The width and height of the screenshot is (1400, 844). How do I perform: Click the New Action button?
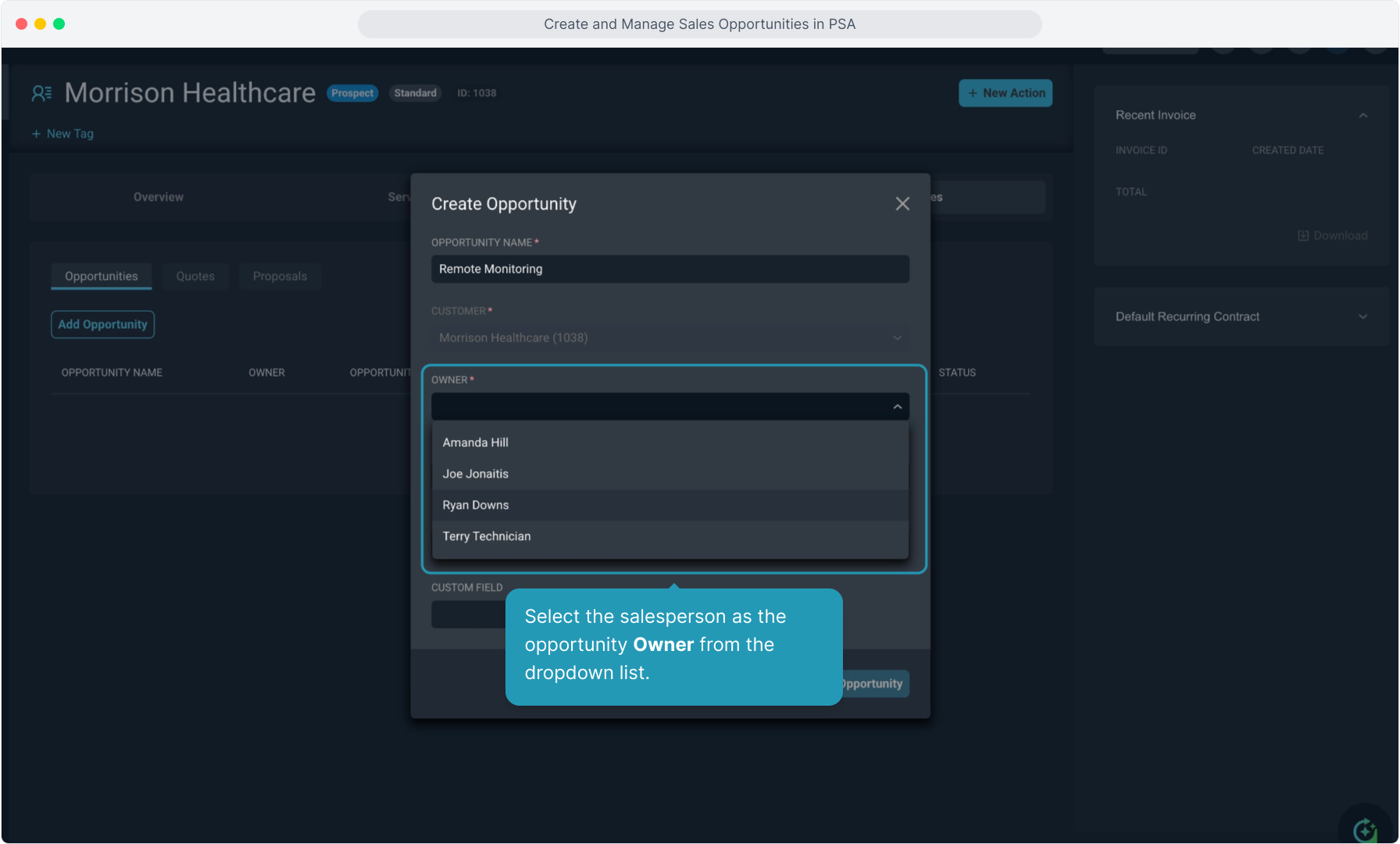1005,93
